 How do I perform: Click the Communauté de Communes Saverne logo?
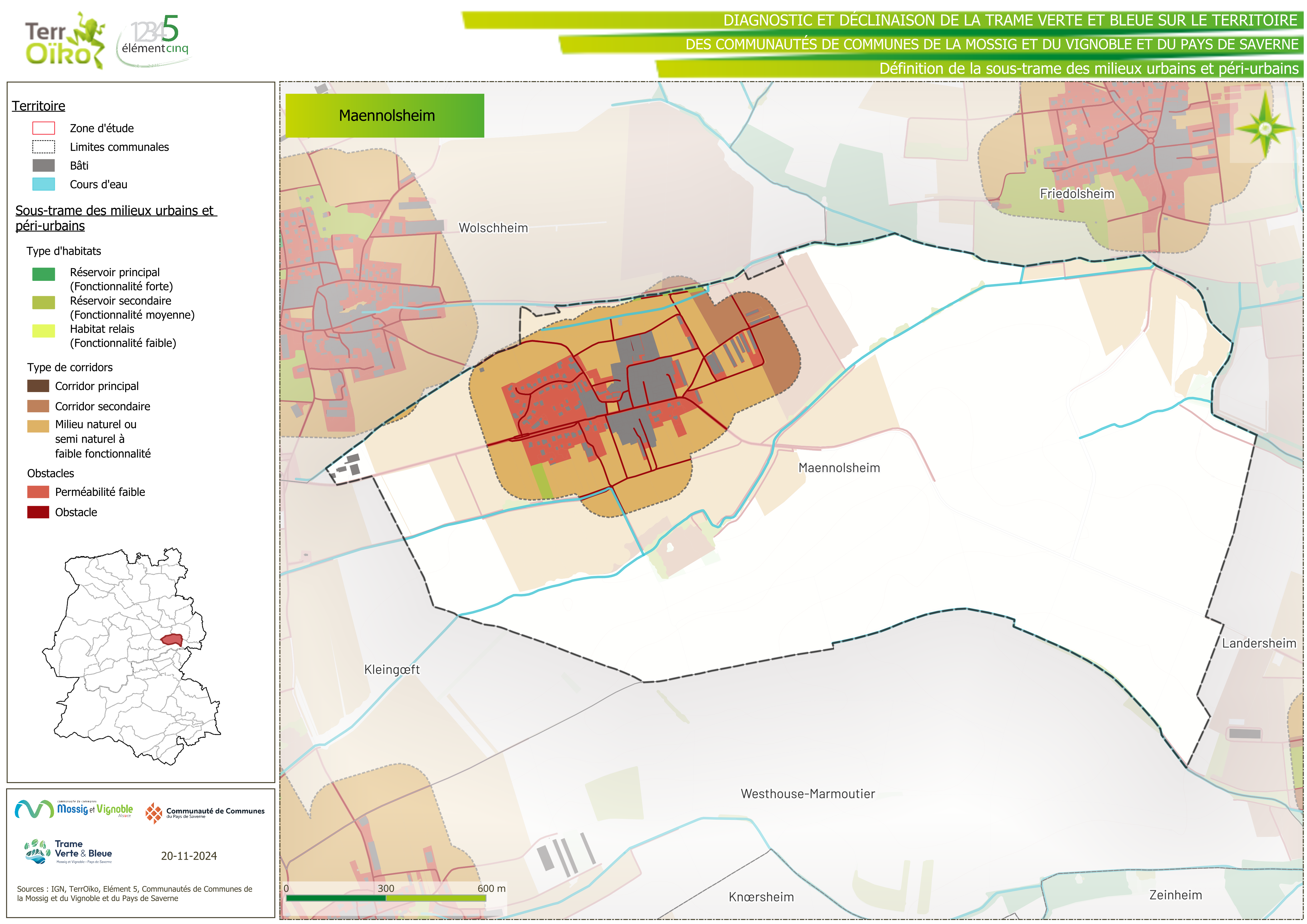click(x=205, y=813)
